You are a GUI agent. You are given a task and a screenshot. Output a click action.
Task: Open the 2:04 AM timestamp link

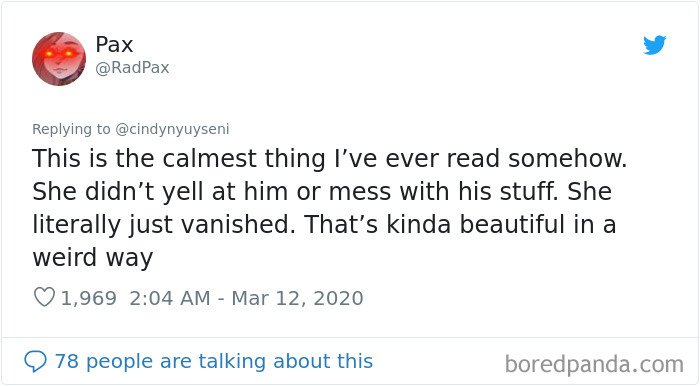170,298
